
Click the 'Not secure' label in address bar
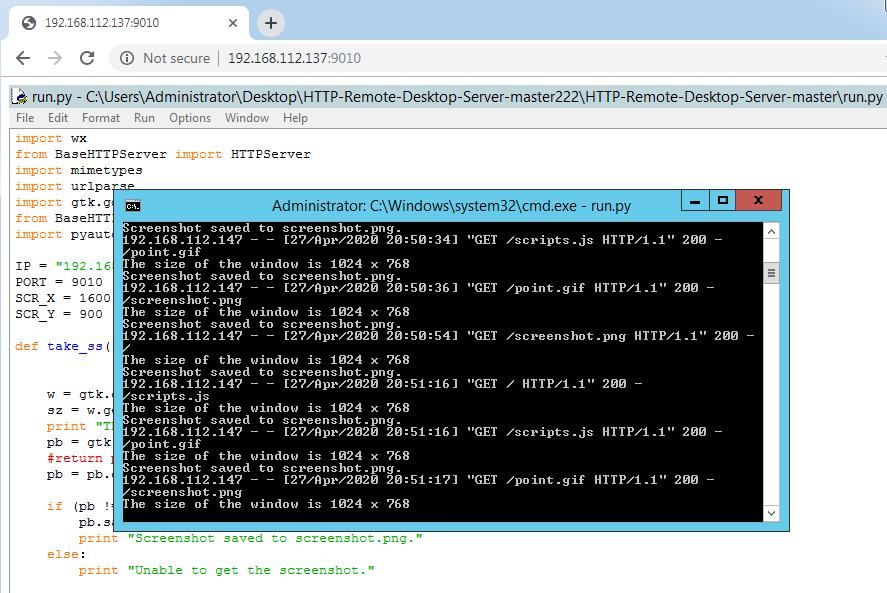pyautogui.click(x=176, y=58)
